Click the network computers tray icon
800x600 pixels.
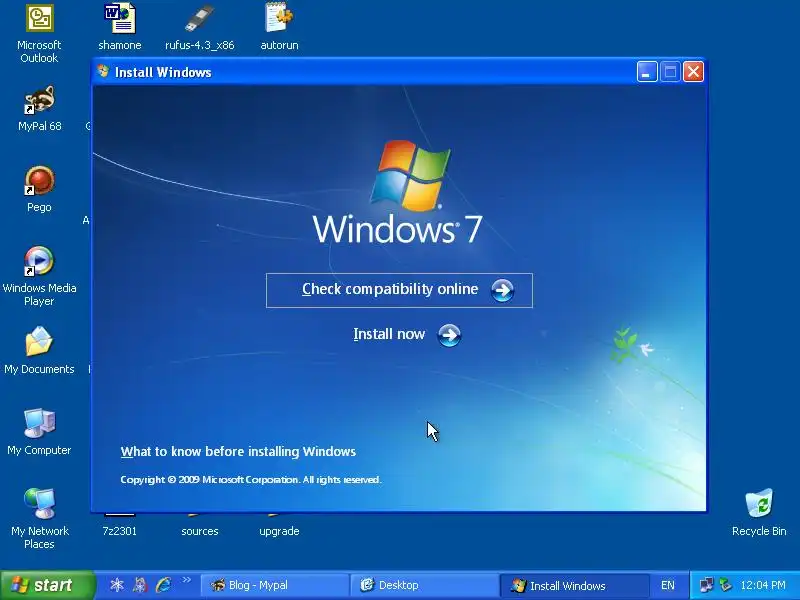click(706, 585)
